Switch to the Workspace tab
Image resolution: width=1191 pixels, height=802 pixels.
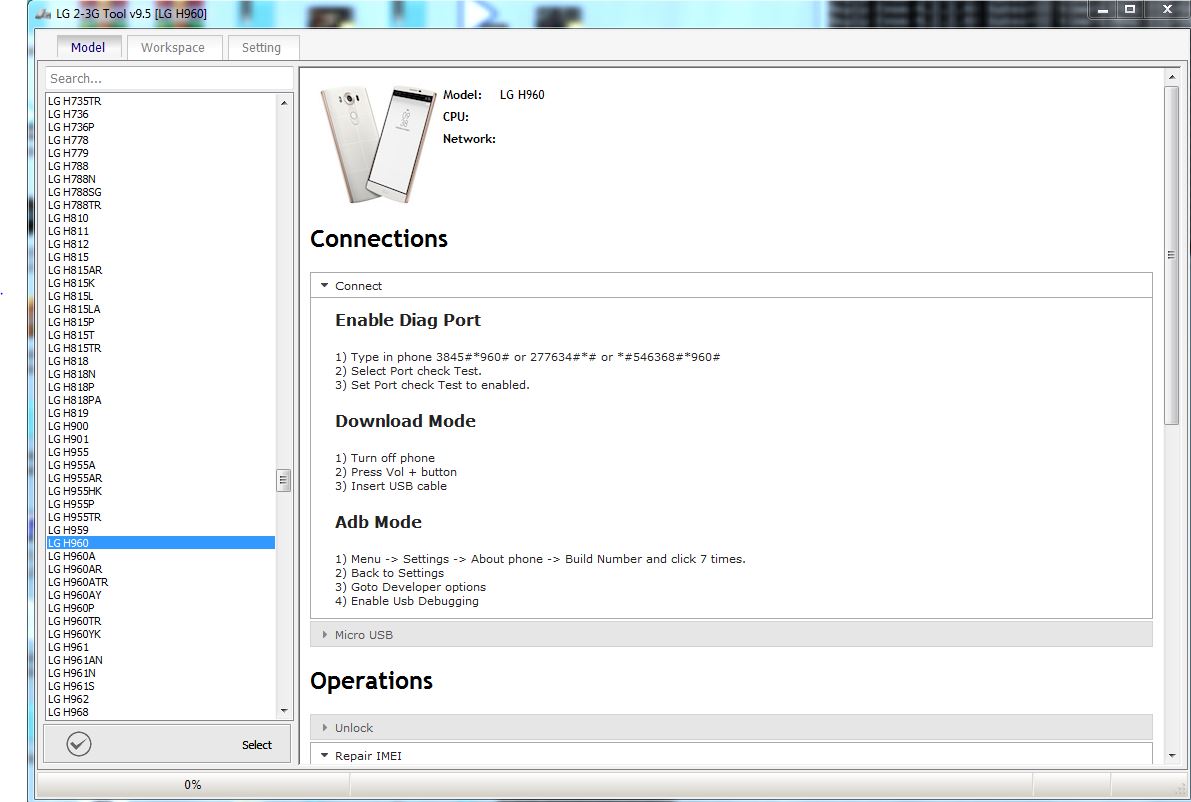(x=172, y=47)
